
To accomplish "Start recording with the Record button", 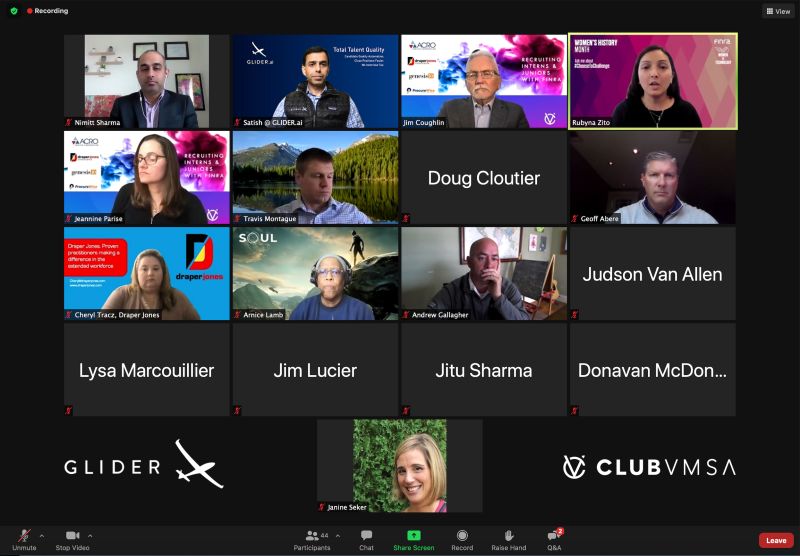I will pyautogui.click(x=462, y=540).
